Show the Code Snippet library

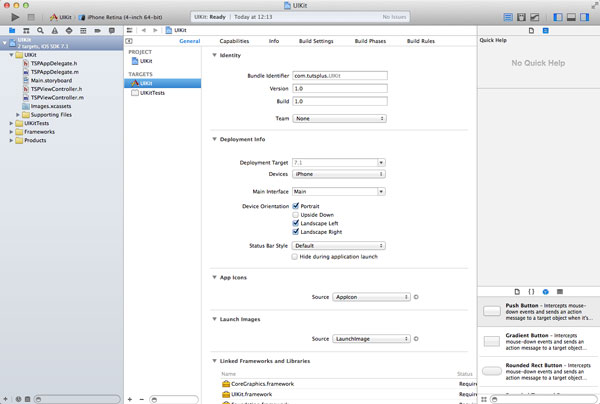click(531, 292)
